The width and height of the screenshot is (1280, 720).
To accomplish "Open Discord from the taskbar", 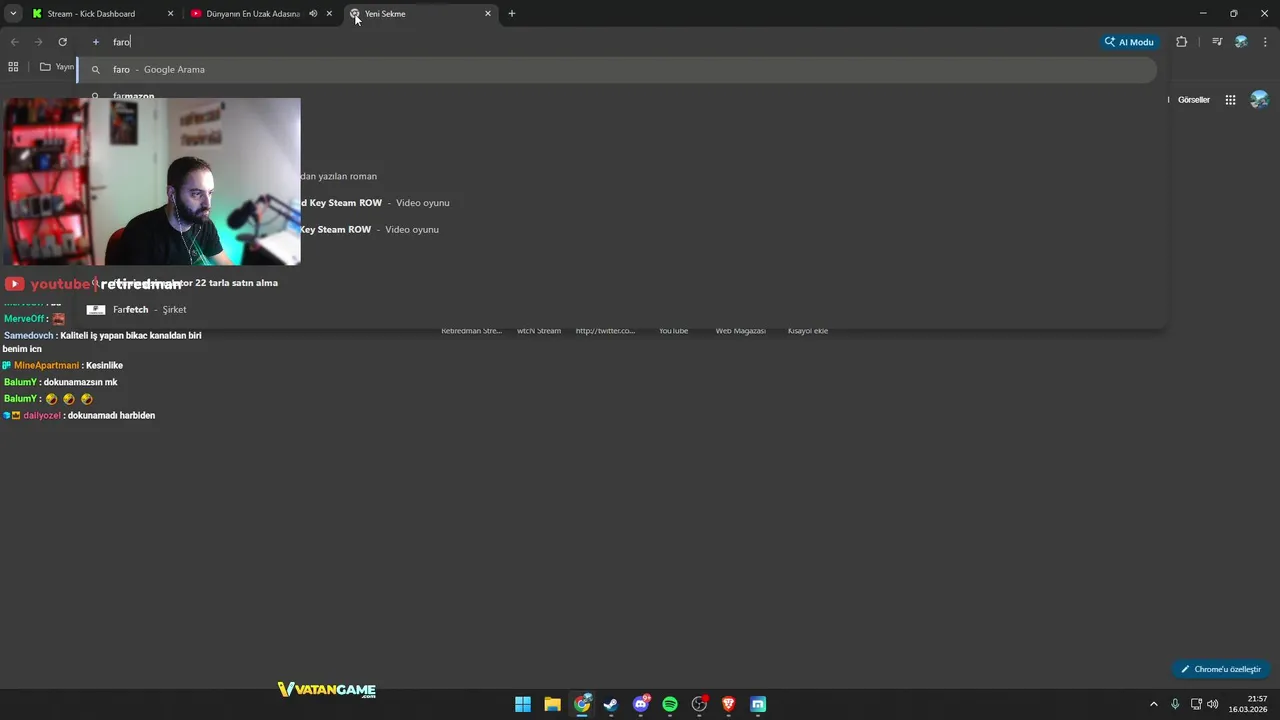I will (x=641, y=704).
